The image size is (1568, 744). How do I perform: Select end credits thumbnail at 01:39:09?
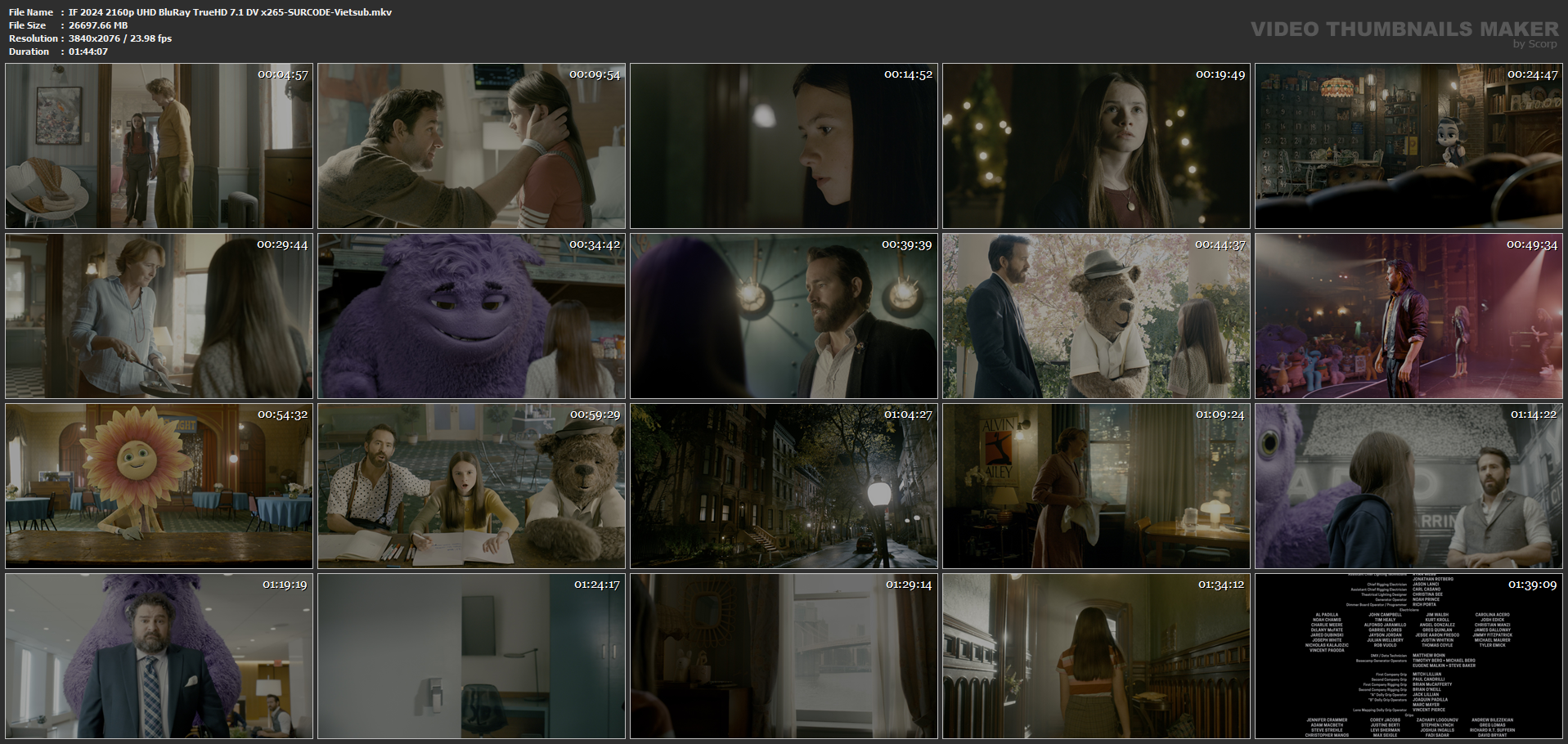click(1409, 656)
